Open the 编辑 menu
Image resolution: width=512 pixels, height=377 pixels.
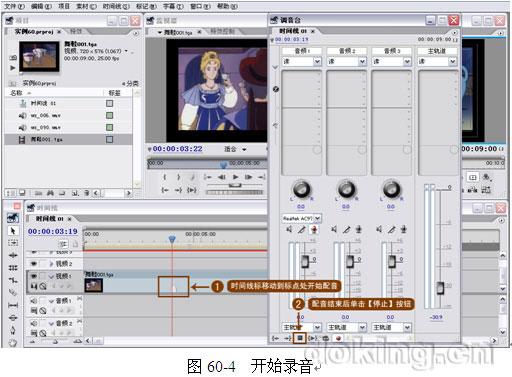tap(41, 6)
